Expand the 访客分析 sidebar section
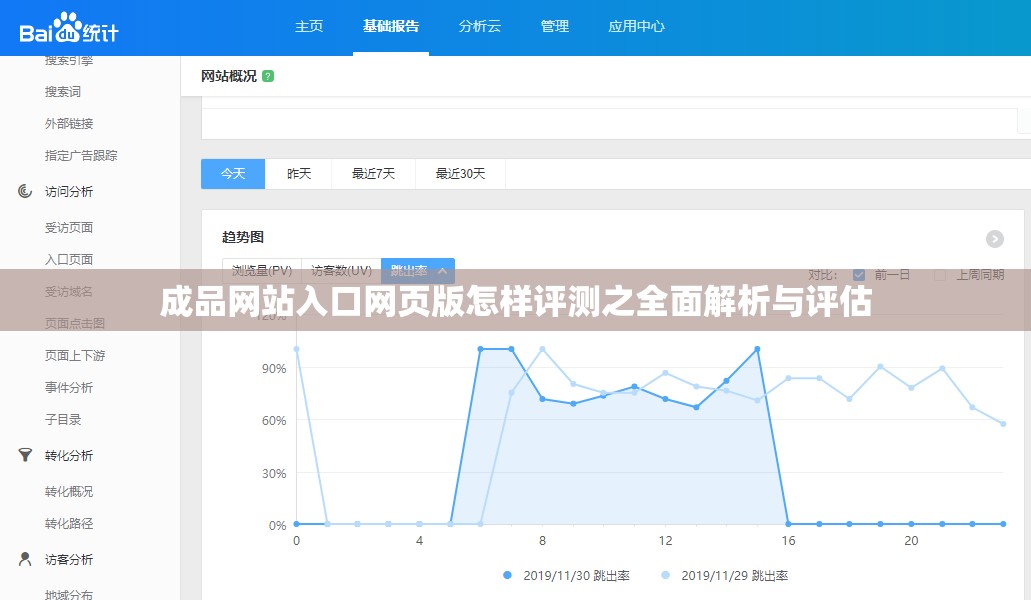Image resolution: width=1031 pixels, height=600 pixels. (x=69, y=560)
